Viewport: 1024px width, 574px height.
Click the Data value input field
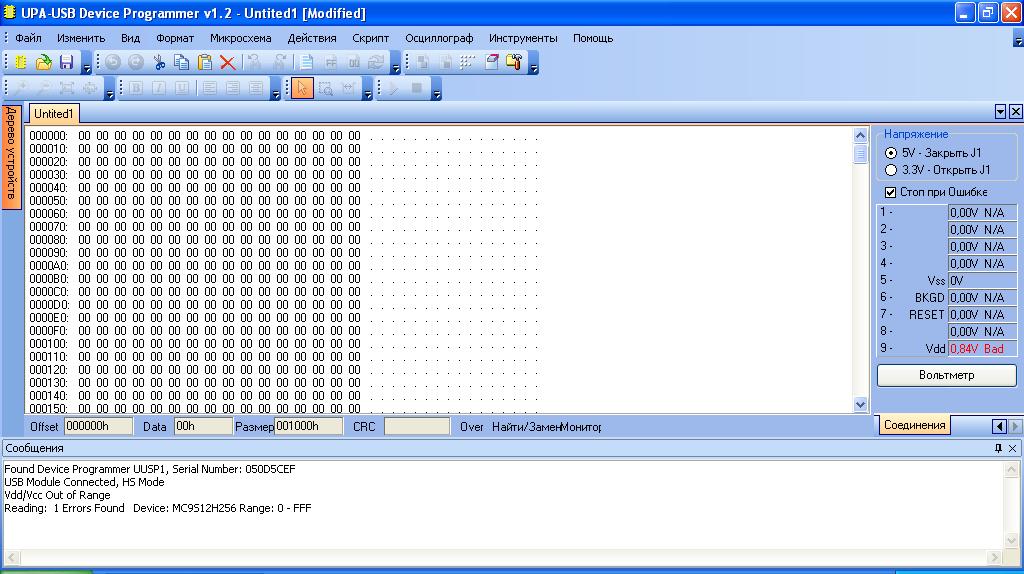click(203, 426)
